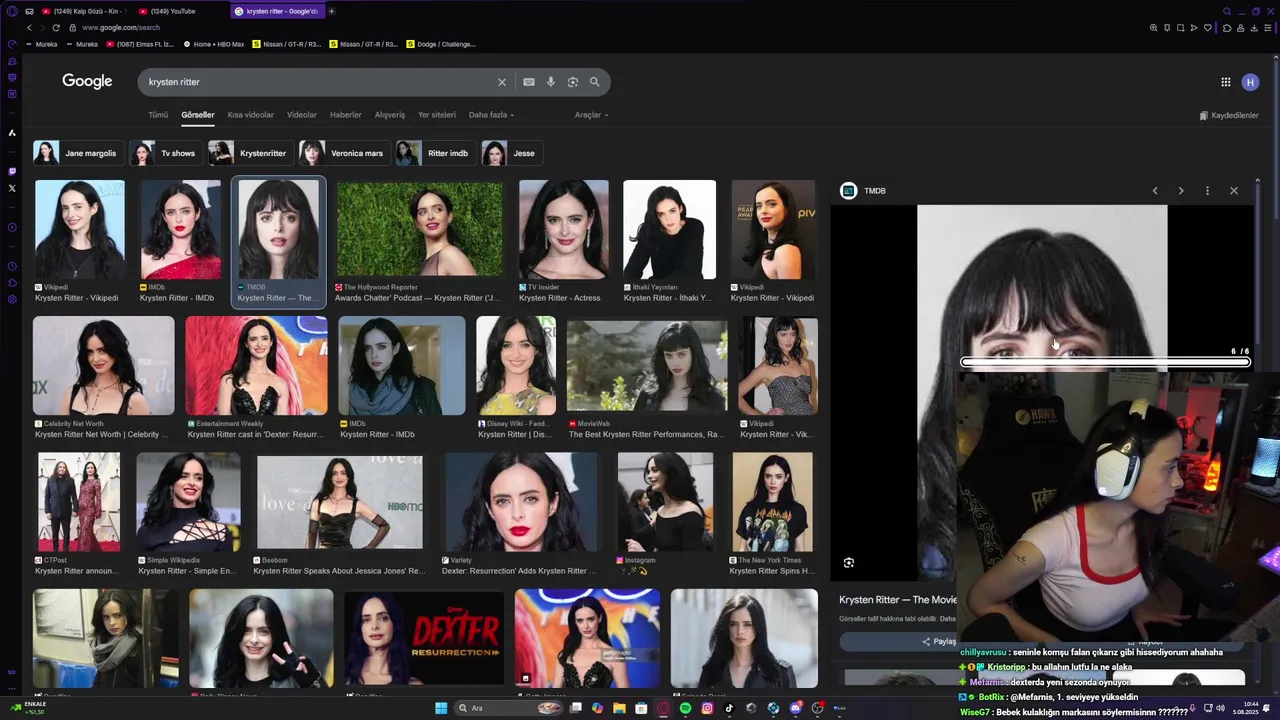Open TikTok from the taskbar

click(729, 708)
